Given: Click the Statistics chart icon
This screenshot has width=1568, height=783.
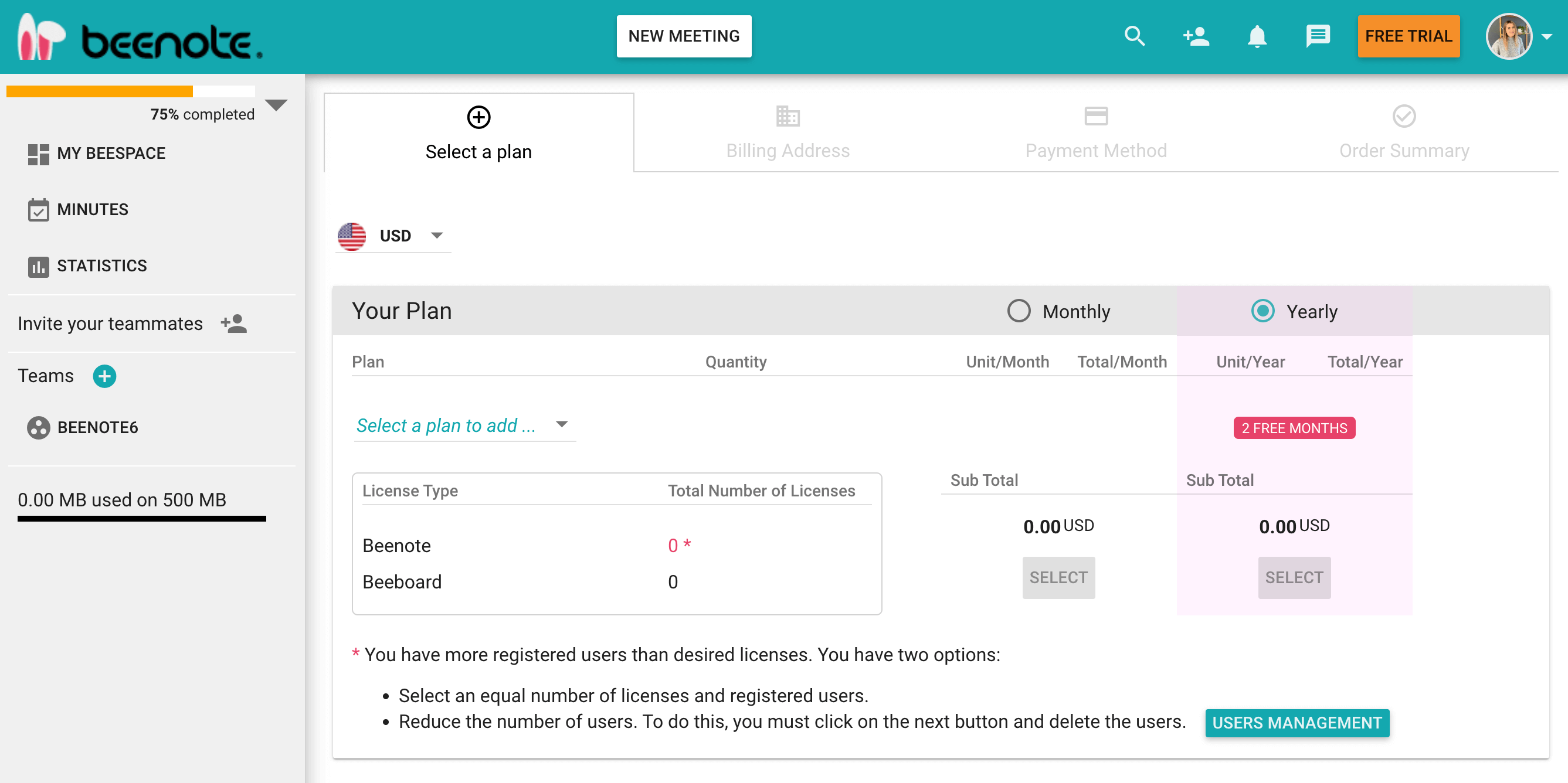Looking at the screenshot, I should coord(38,267).
